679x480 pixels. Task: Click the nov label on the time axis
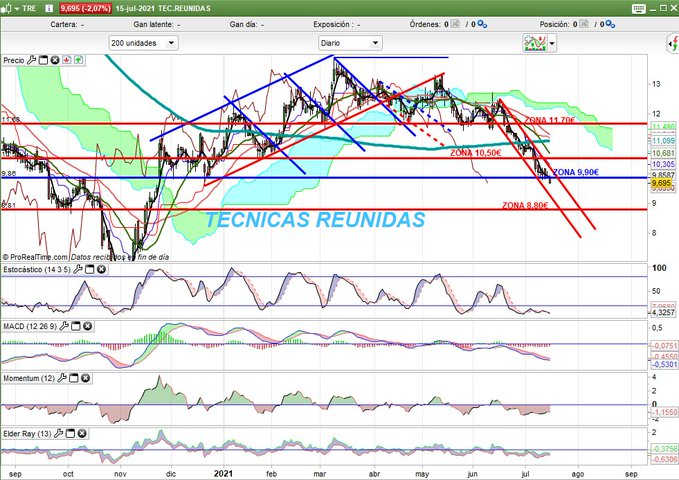point(120,474)
